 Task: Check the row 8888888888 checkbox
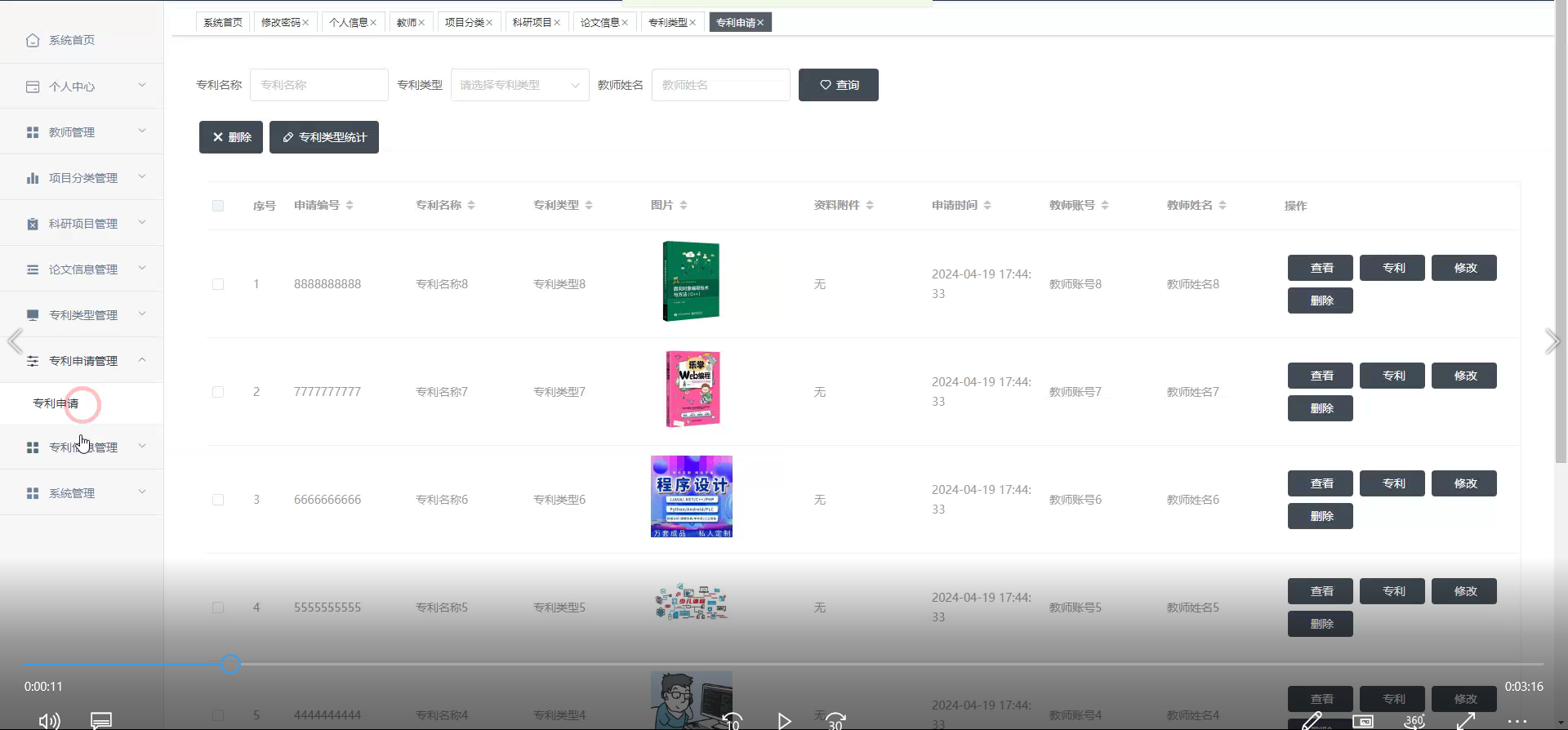click(218, 284)
